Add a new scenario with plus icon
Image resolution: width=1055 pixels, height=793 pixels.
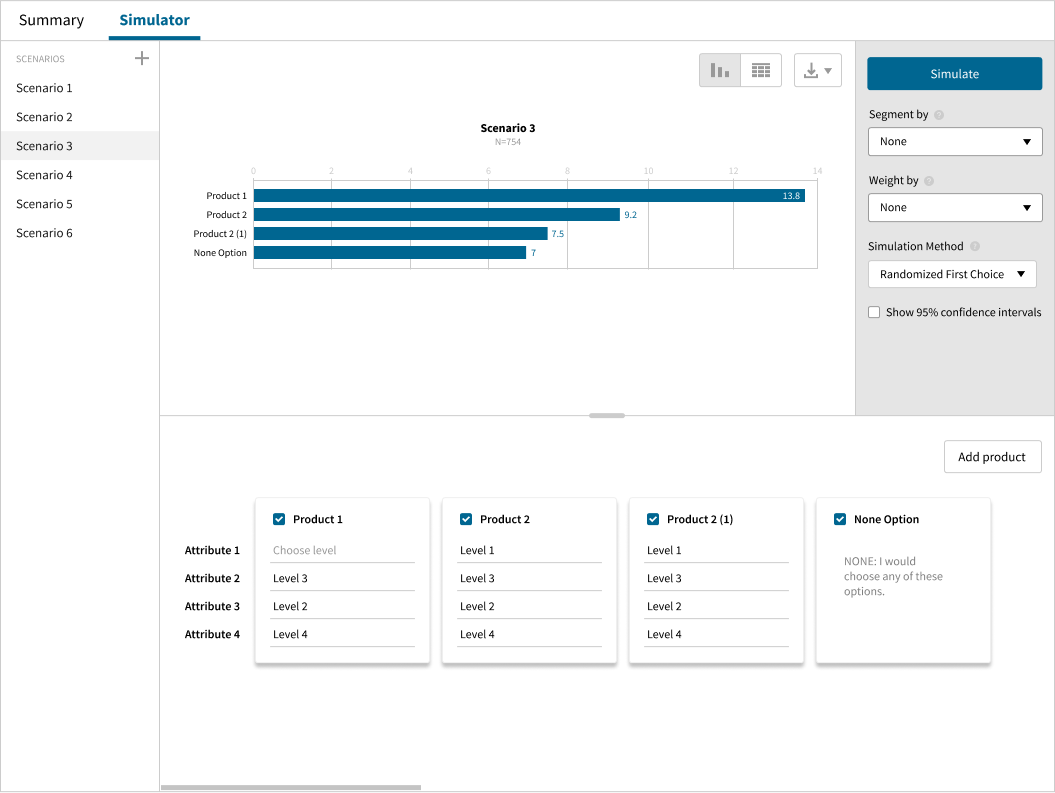click(x=141, y=59)
